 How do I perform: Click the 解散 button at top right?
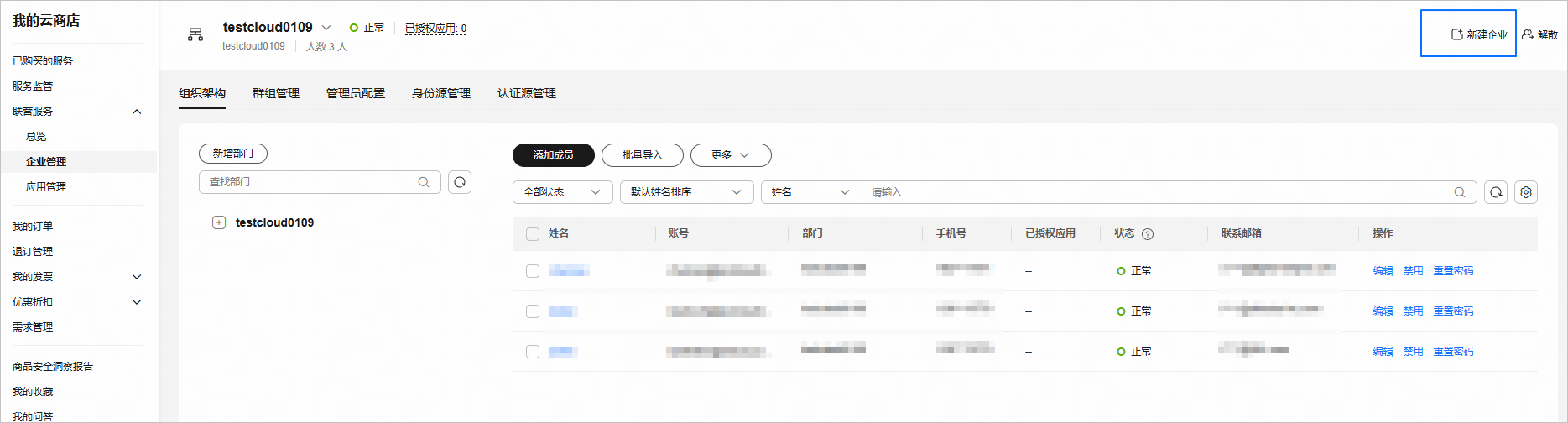tap(1540, 34)
